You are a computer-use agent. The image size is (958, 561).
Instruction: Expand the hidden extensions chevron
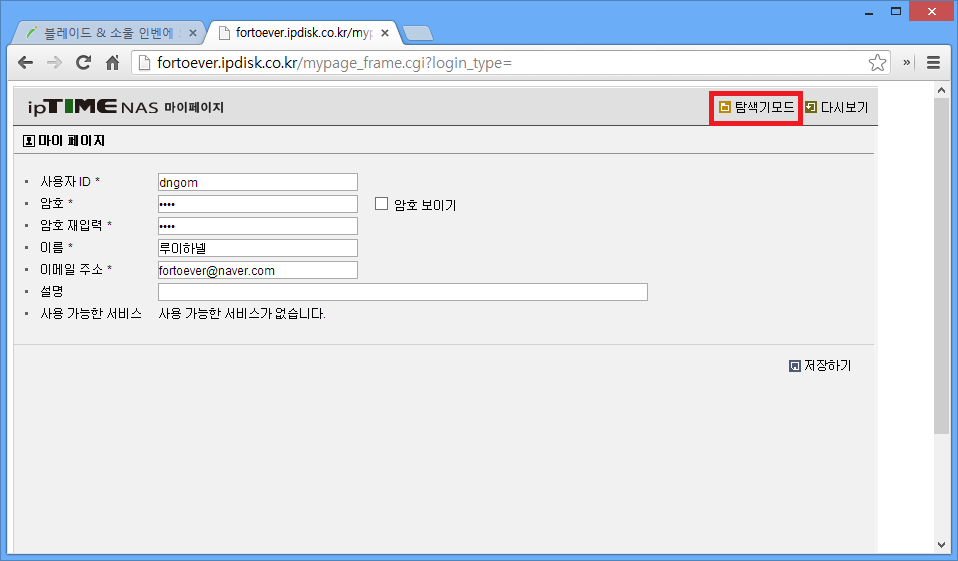[x=907, y=63]
